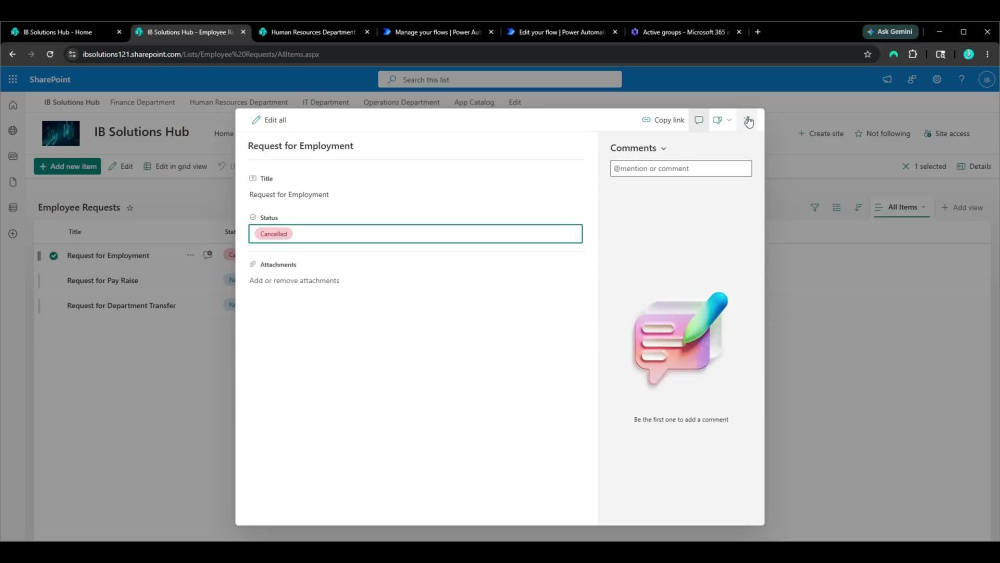Viewport: 1000px width, 563px height.
Task: Open Request for Department Transfer item
Action: (x=121, y=305)
